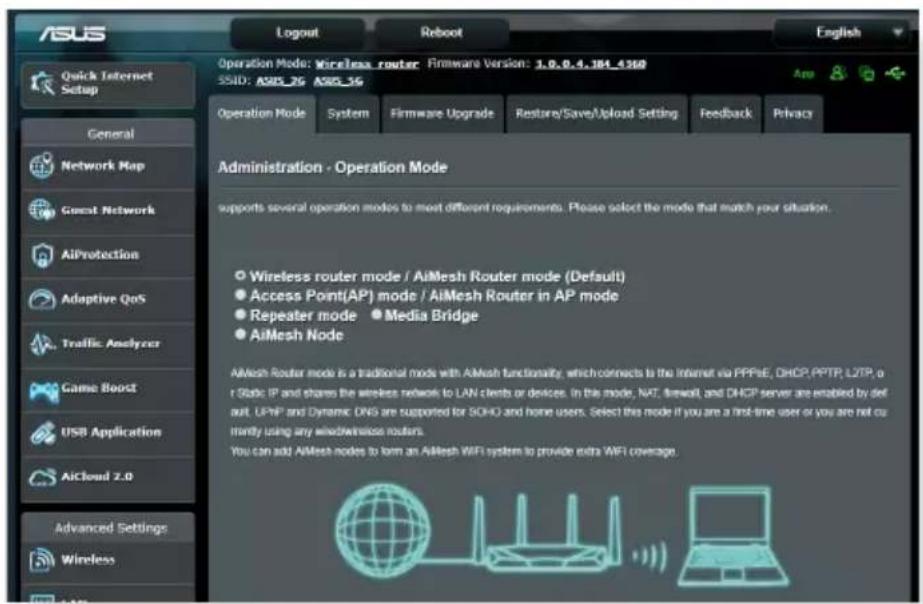Open Restore/Save/Upload Setting tab
Viewport: 923px width, 604px height.
coord(596,114)
